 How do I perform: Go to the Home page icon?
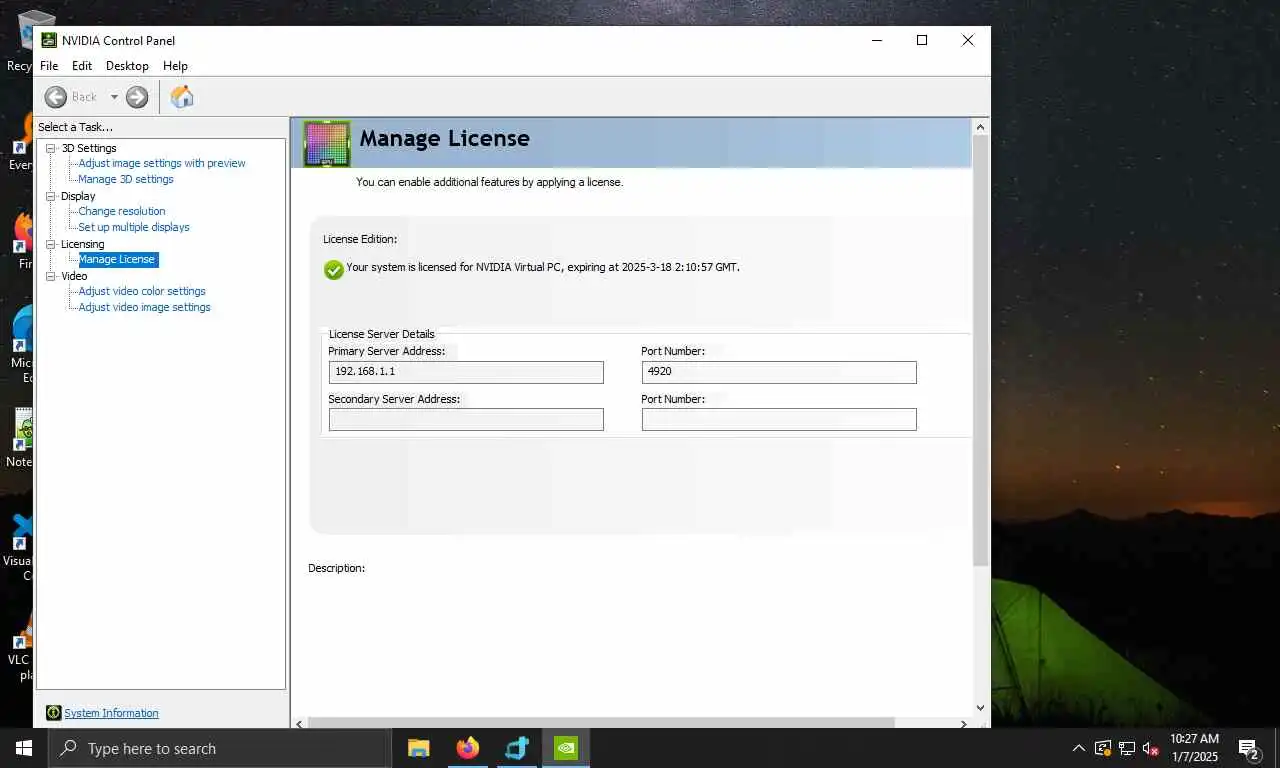point(182,97)
